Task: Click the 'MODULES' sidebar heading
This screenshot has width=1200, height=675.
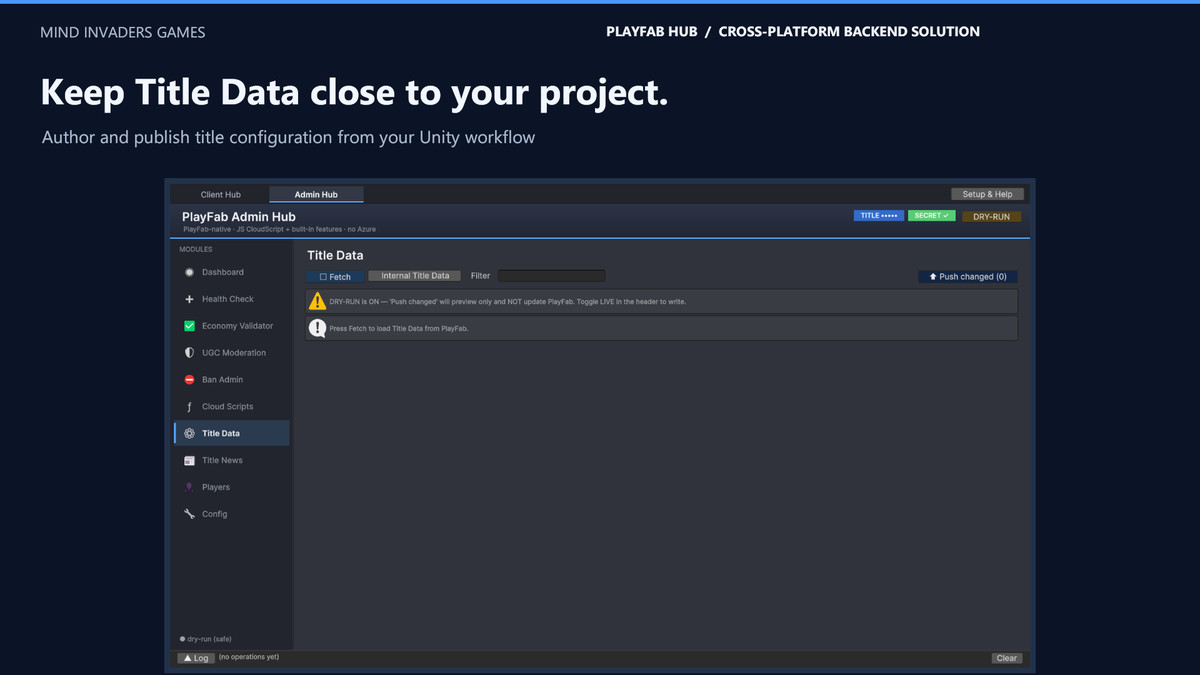Action: pyautogui.click(x=196, y=249)
